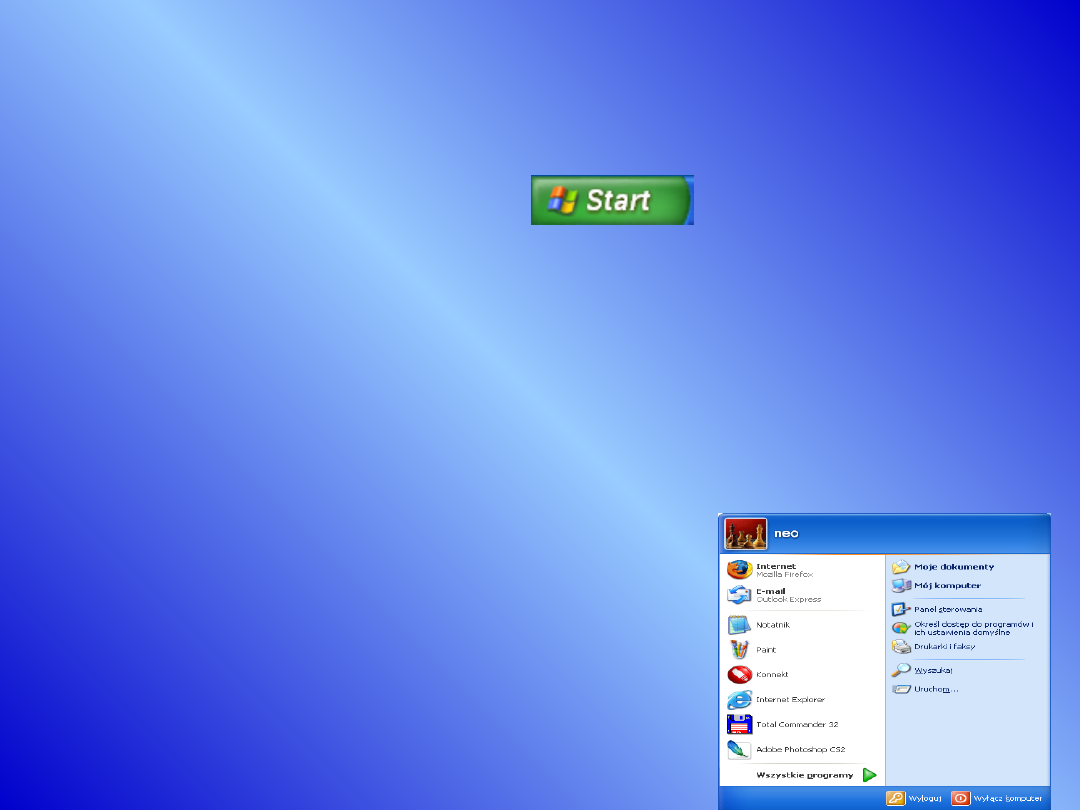Click the Wyłącz komputer shutdown button
Screen dimensions: 1080x810
coord(997,798)
